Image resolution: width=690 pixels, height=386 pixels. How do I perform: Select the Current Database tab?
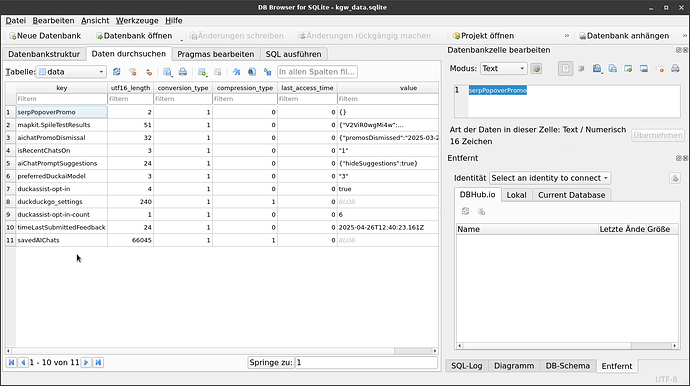click(x=571, y=195)
